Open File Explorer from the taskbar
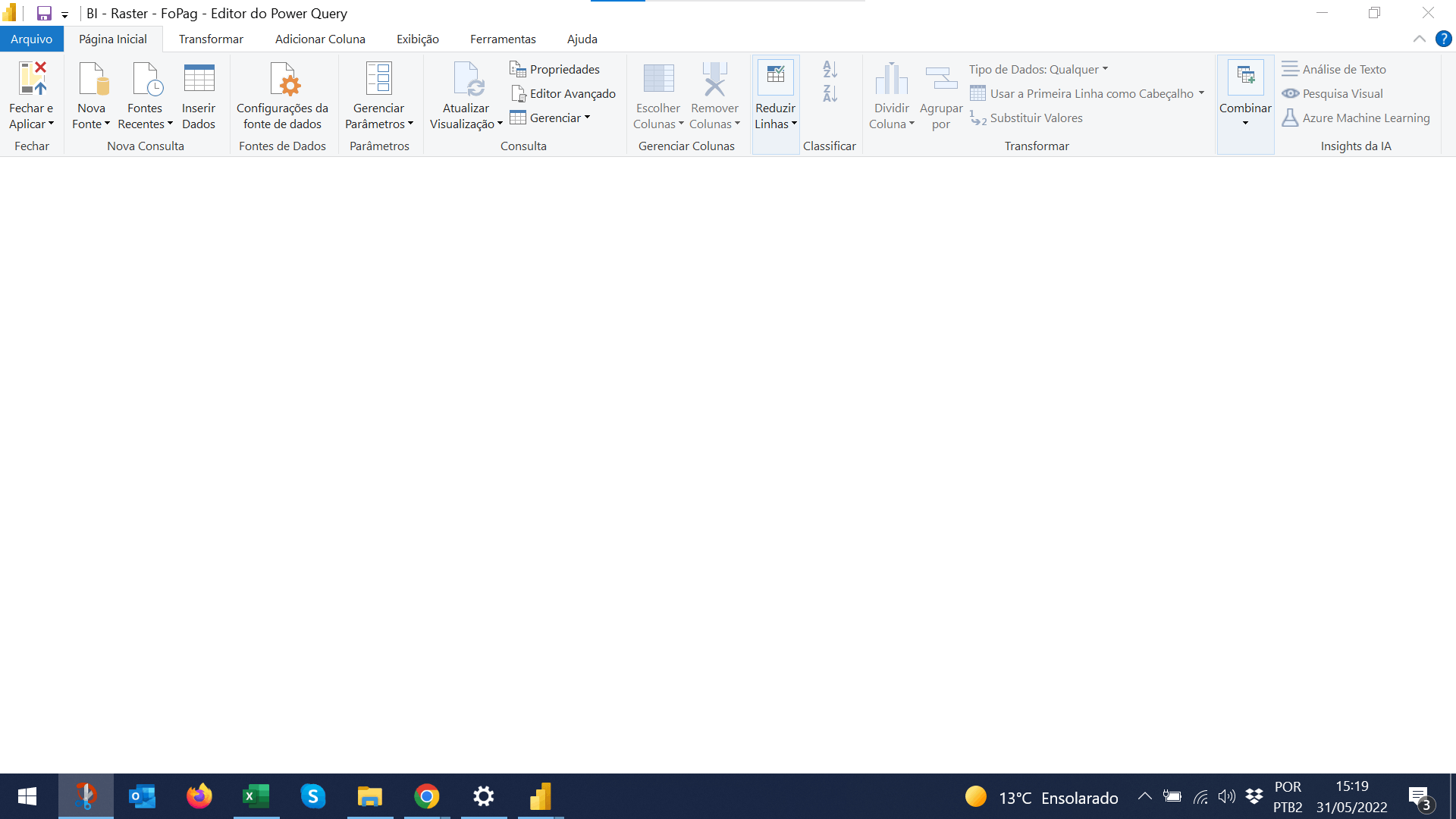 [369, 796]
